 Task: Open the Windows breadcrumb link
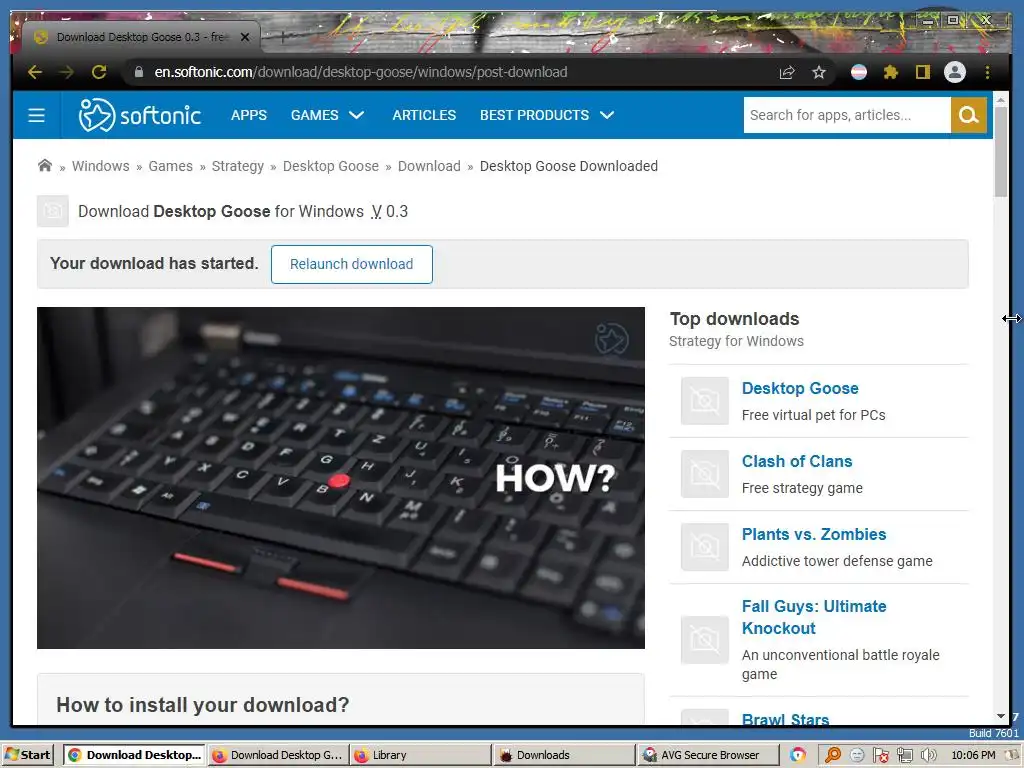101,166
